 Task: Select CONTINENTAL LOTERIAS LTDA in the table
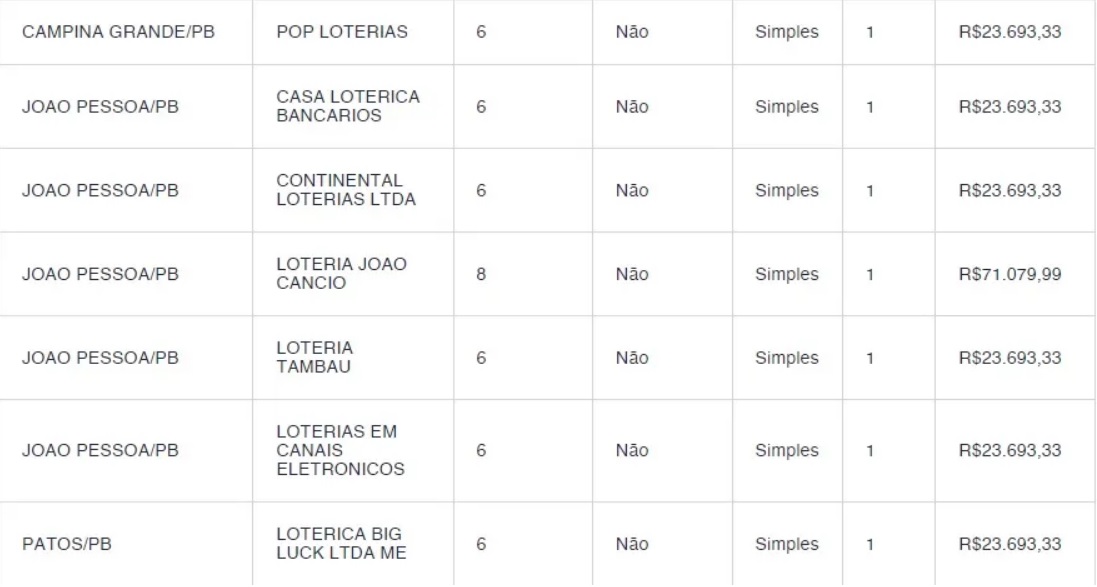click(346, 190)
